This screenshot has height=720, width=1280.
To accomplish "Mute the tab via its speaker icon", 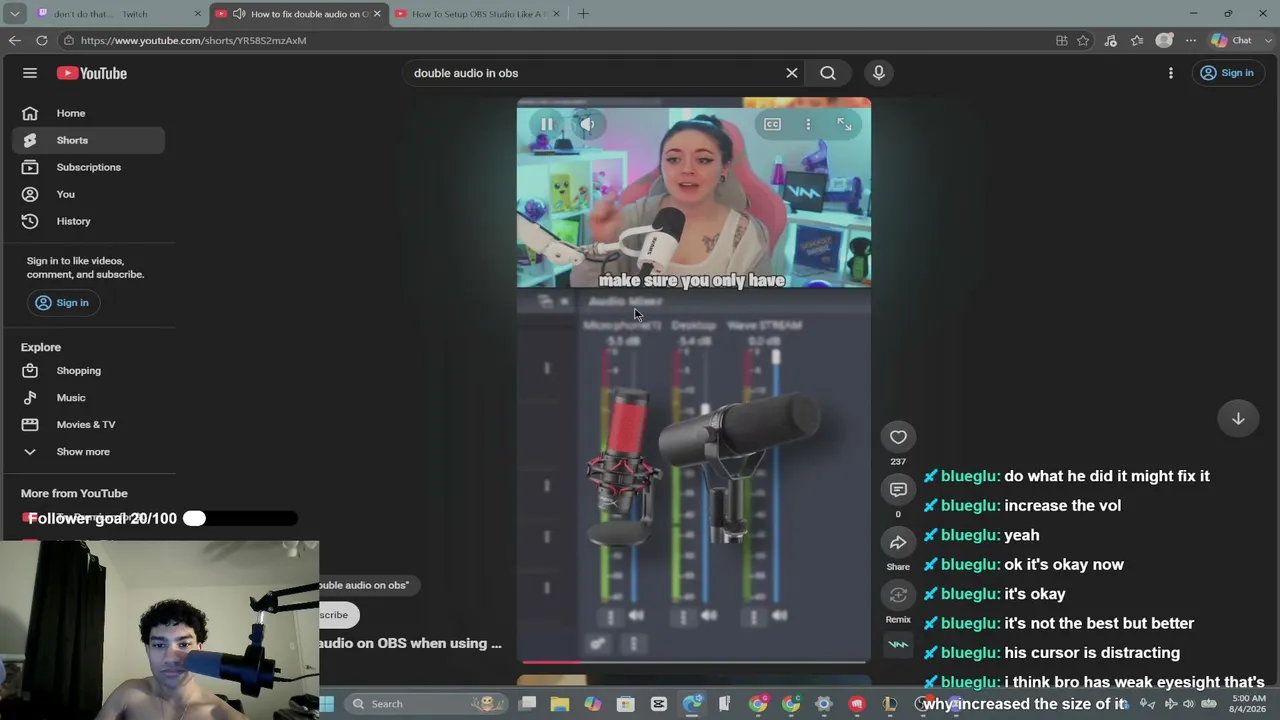I will 239,14.
